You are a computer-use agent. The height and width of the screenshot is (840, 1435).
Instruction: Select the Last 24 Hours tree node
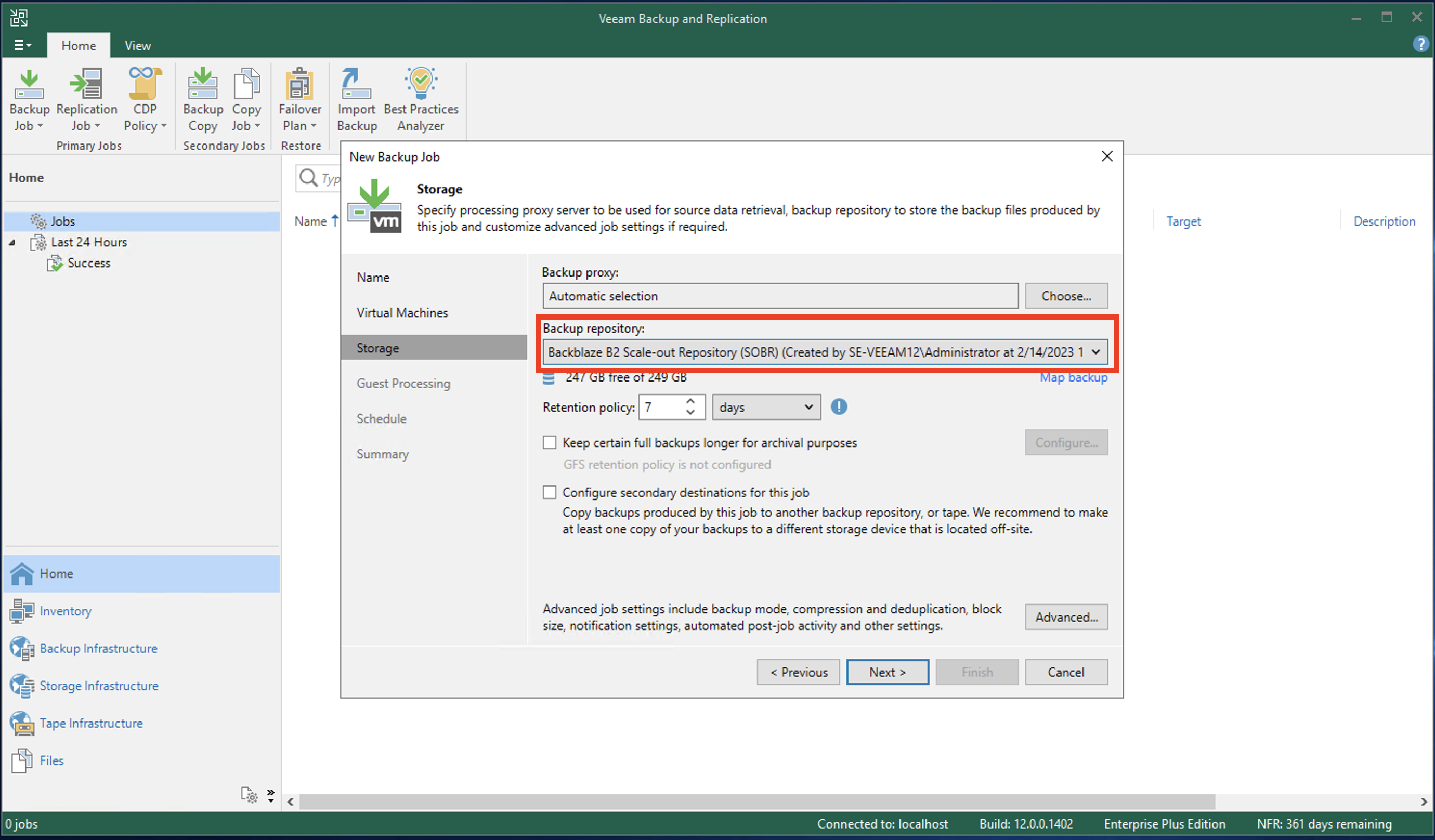tap(88, 242)
